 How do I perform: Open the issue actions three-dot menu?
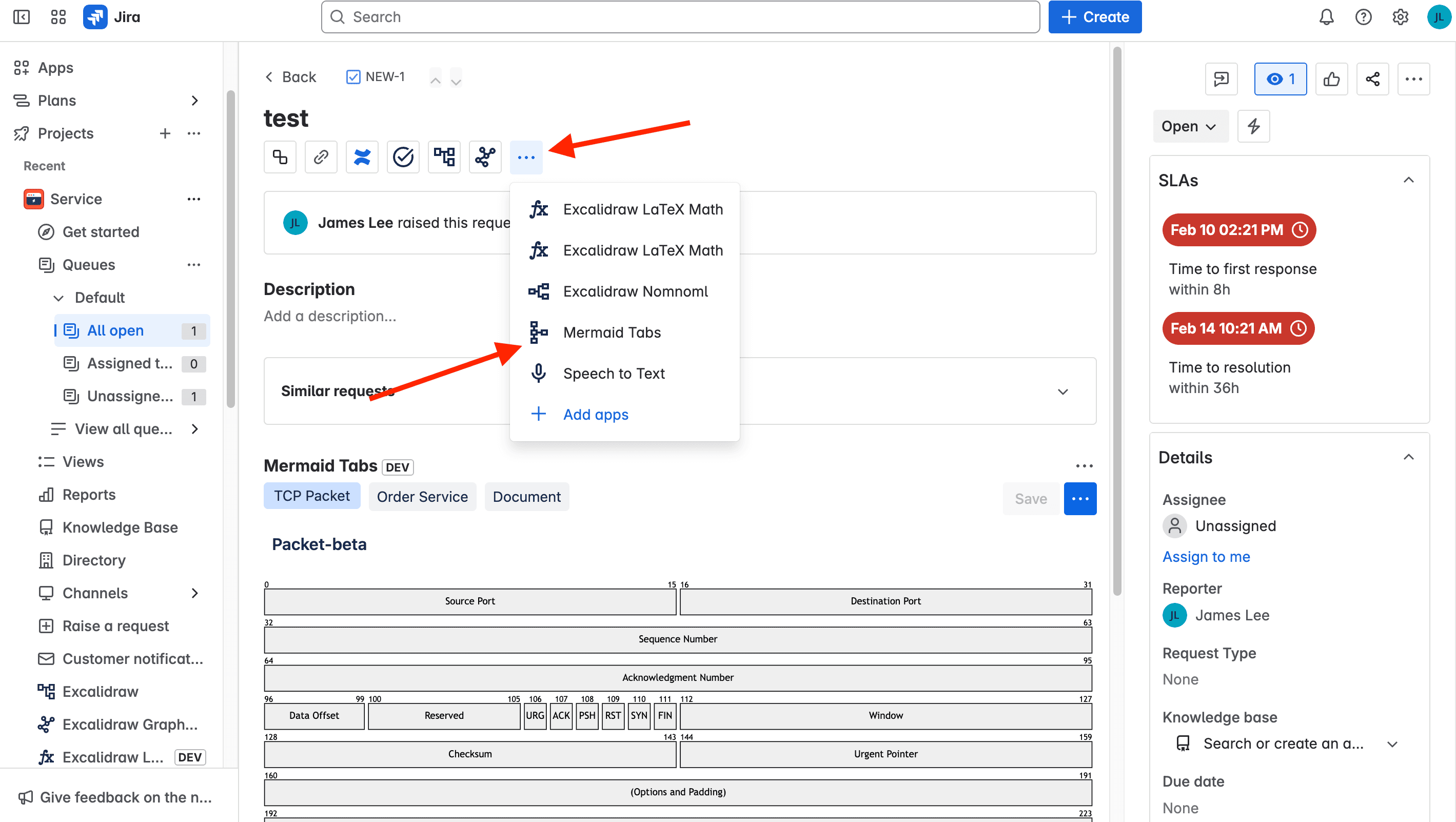coord(1414,79)
